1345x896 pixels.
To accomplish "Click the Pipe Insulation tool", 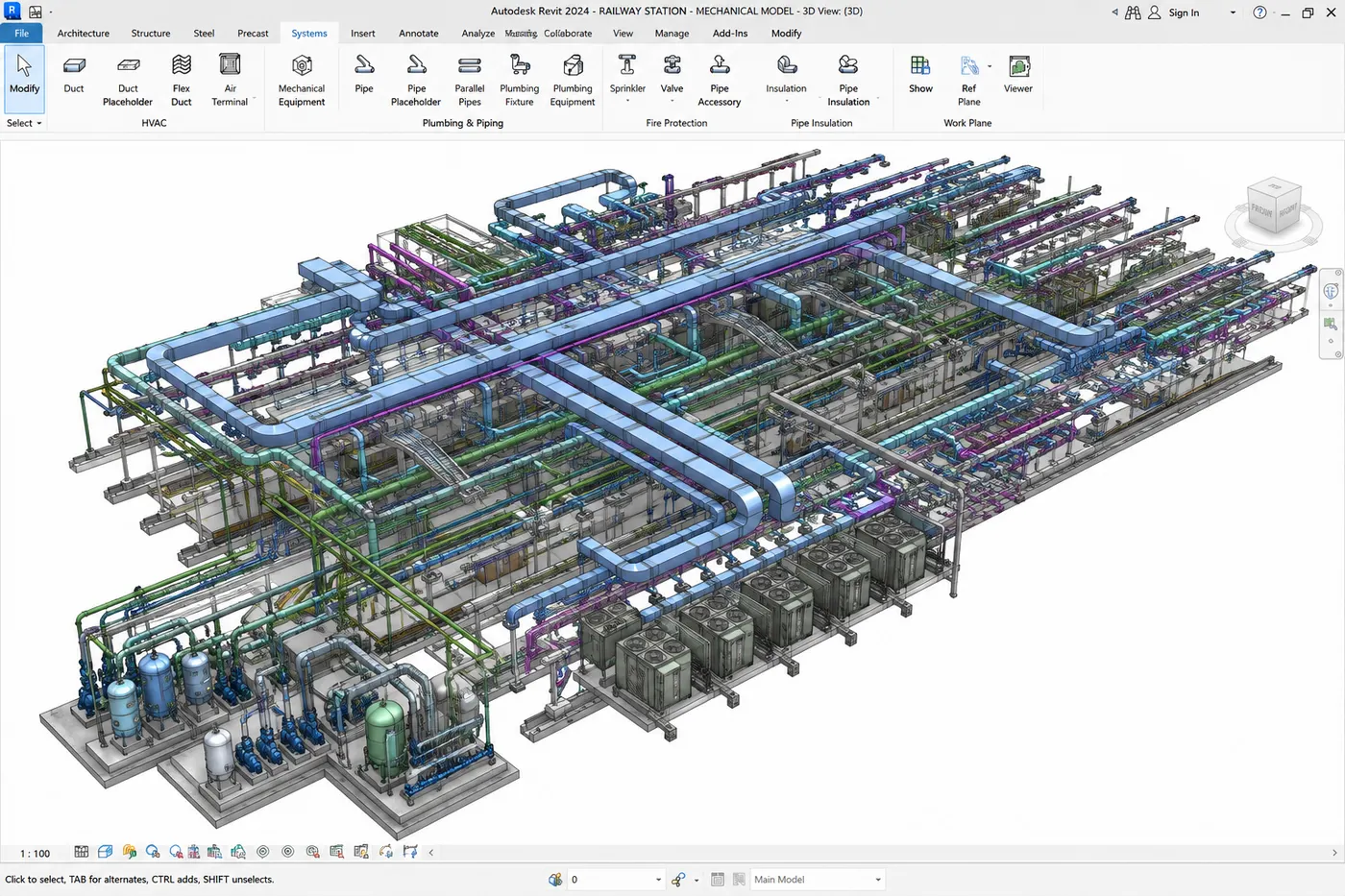I will pyautogui.click(x=848, y=81).
